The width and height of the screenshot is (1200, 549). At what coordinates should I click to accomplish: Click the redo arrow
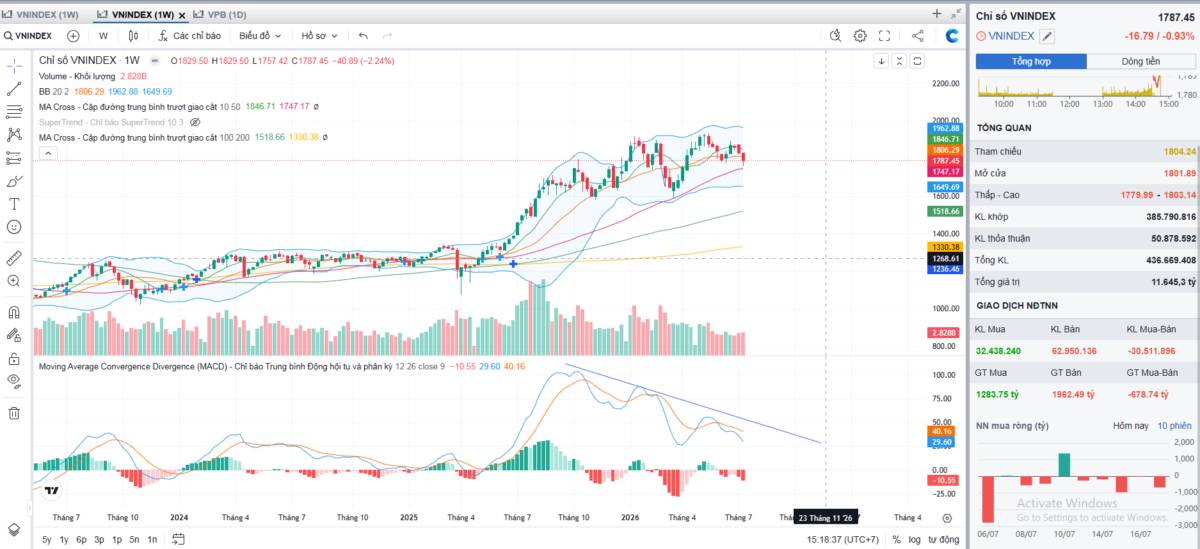coord(387,35)
